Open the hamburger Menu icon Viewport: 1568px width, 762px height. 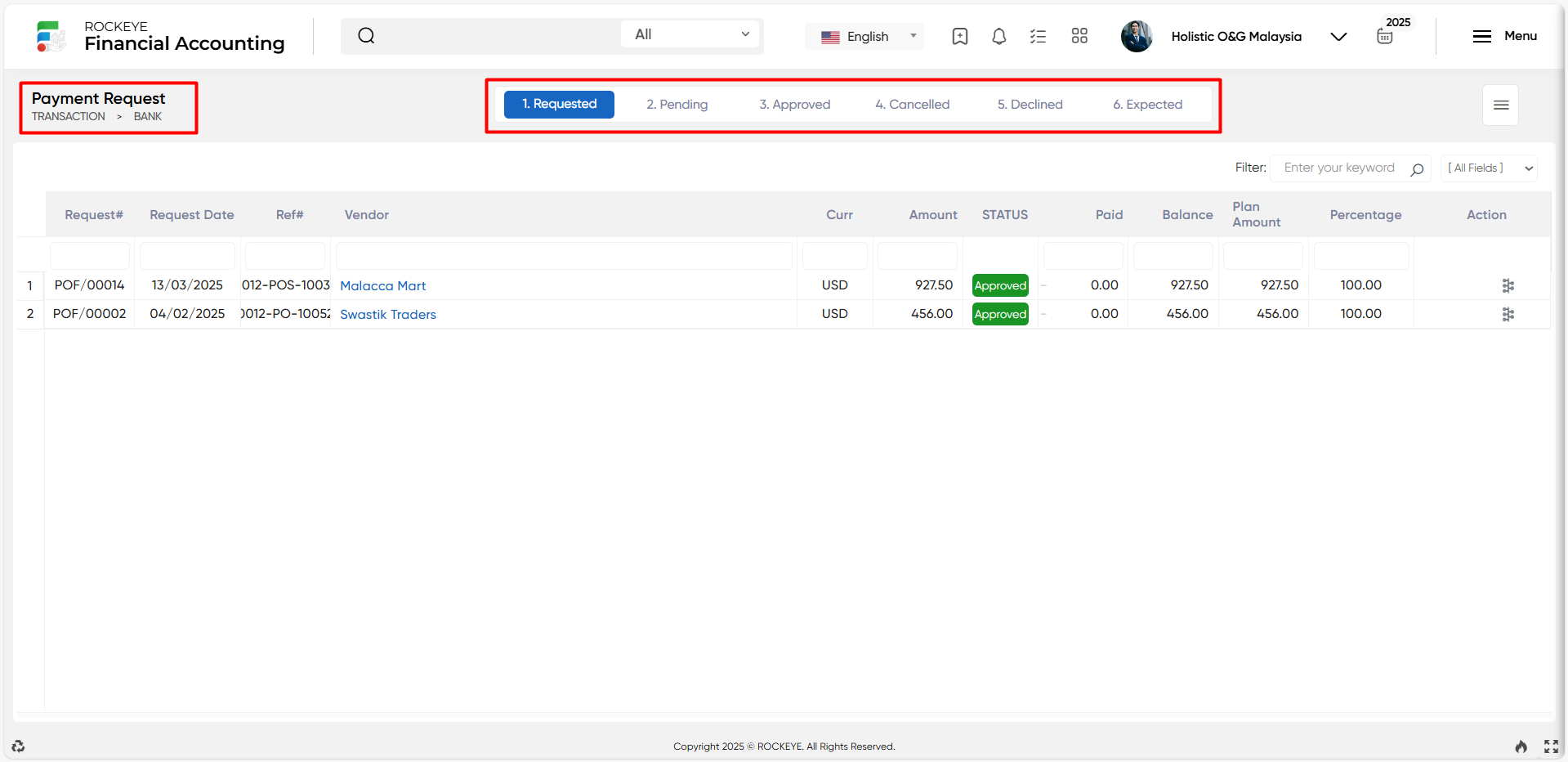pyautogui.click(x=1482, y=36)
